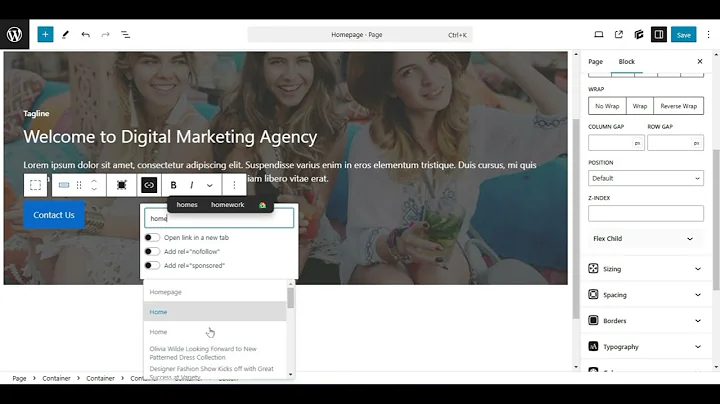Viewport: 720px width, 404px height.
Task: Choose the highlighted Home suggestion
Action: 215,312
